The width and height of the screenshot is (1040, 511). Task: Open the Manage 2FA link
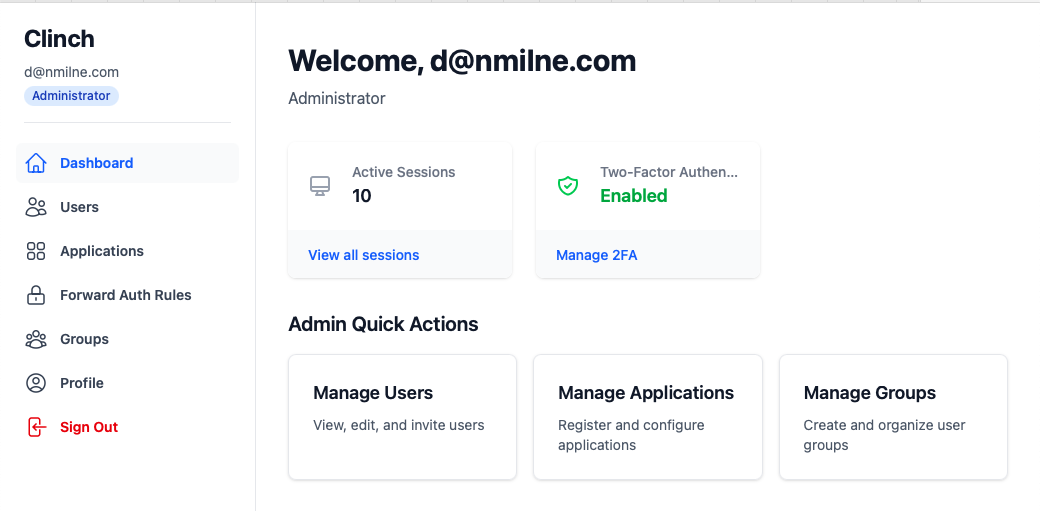(x=596, y=255)
